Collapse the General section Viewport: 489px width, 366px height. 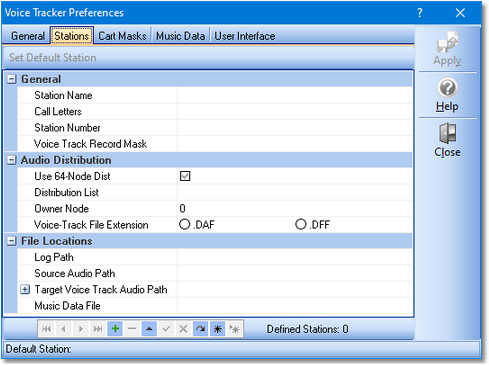[x=12, y=79]
